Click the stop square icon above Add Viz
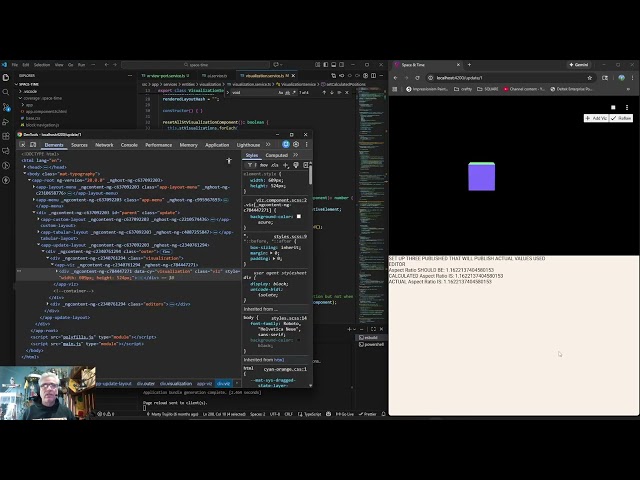The image size is (640, 480). 613,107
